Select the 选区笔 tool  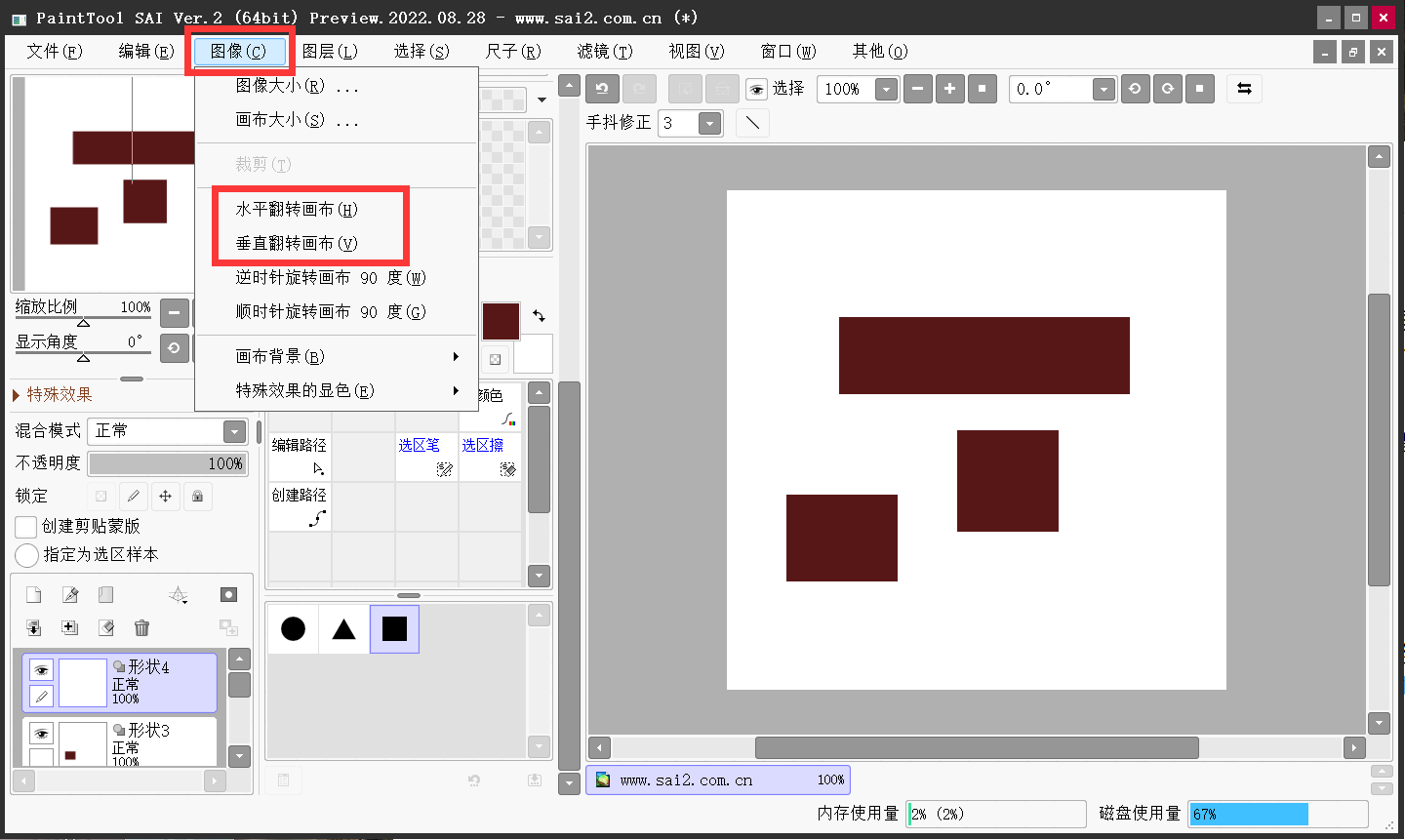coord(426,457)
